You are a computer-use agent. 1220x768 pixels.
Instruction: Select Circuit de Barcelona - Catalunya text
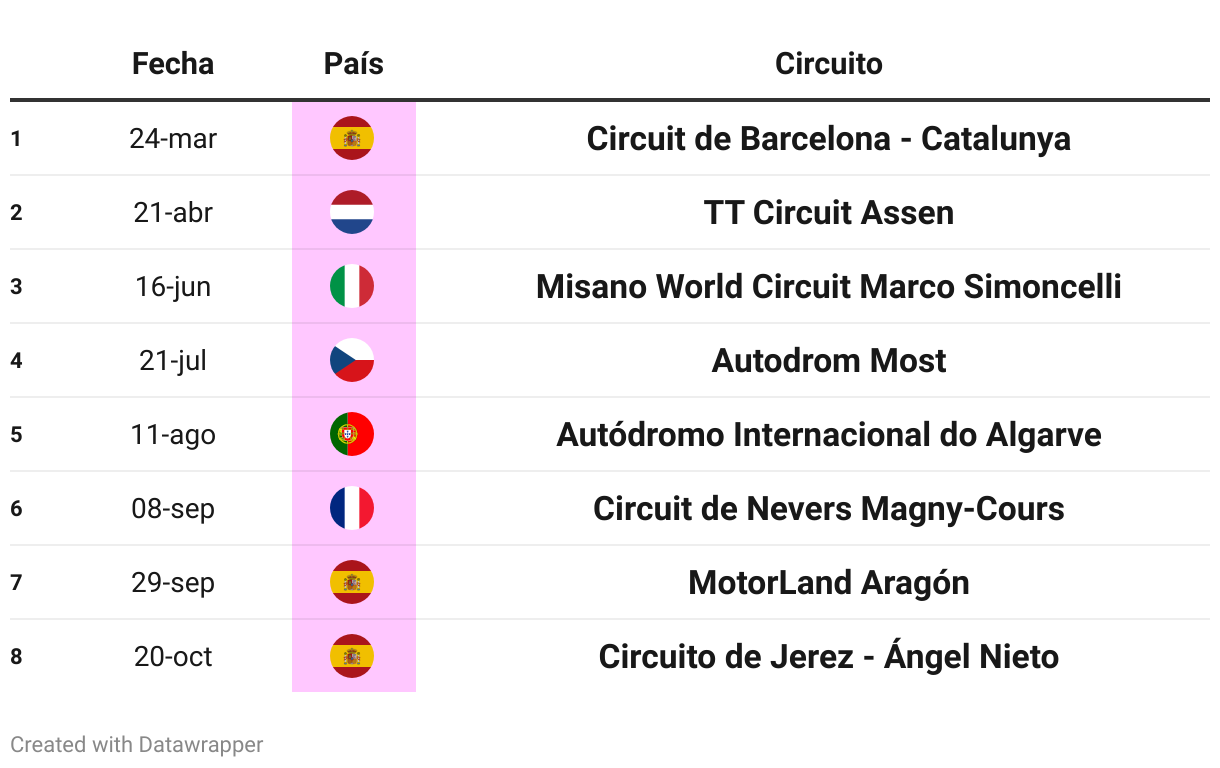tap(829, 138)
